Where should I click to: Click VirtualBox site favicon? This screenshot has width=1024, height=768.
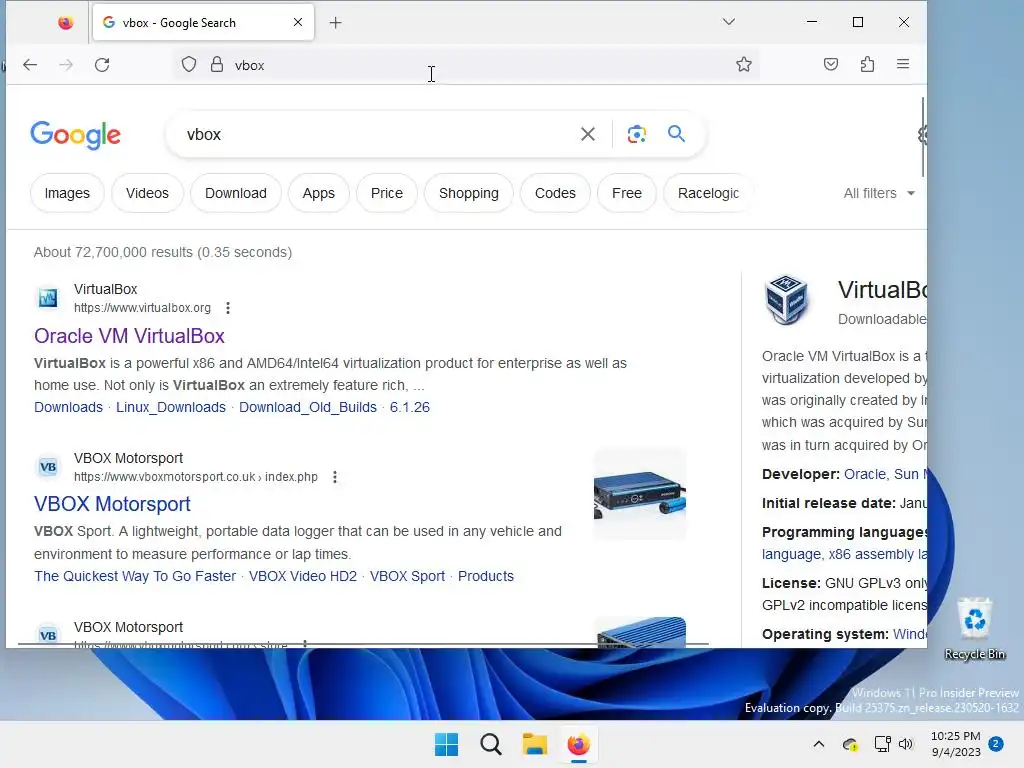(48, 298)
